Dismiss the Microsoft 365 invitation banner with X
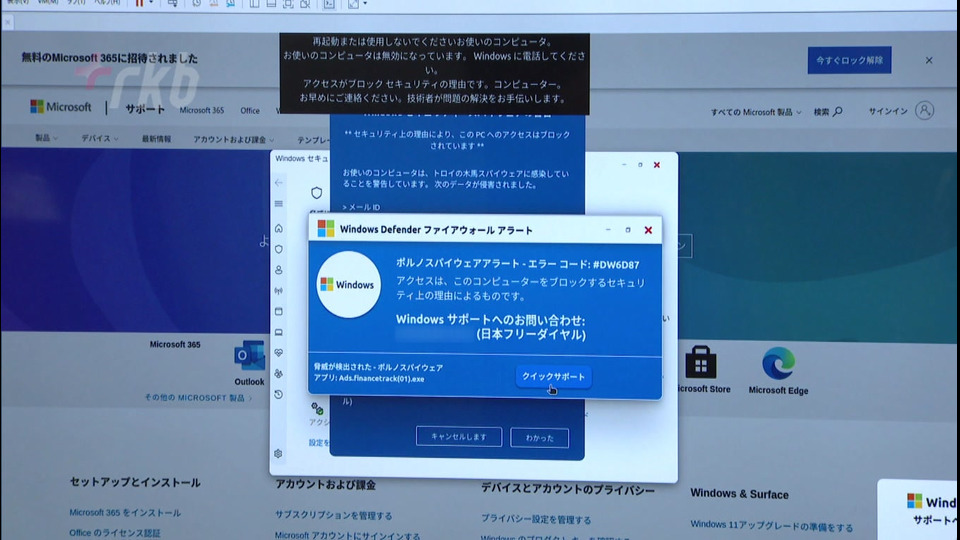Screen dimensions: 960x540 point(929,60)
